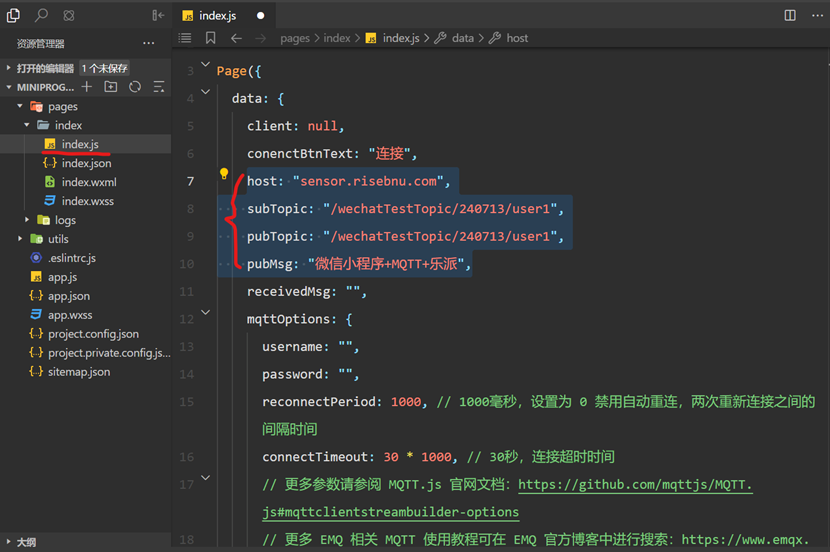Open the Explorer files icon in activity bar
This screenshot has height=552, width=830.
(x=13, y=15)
